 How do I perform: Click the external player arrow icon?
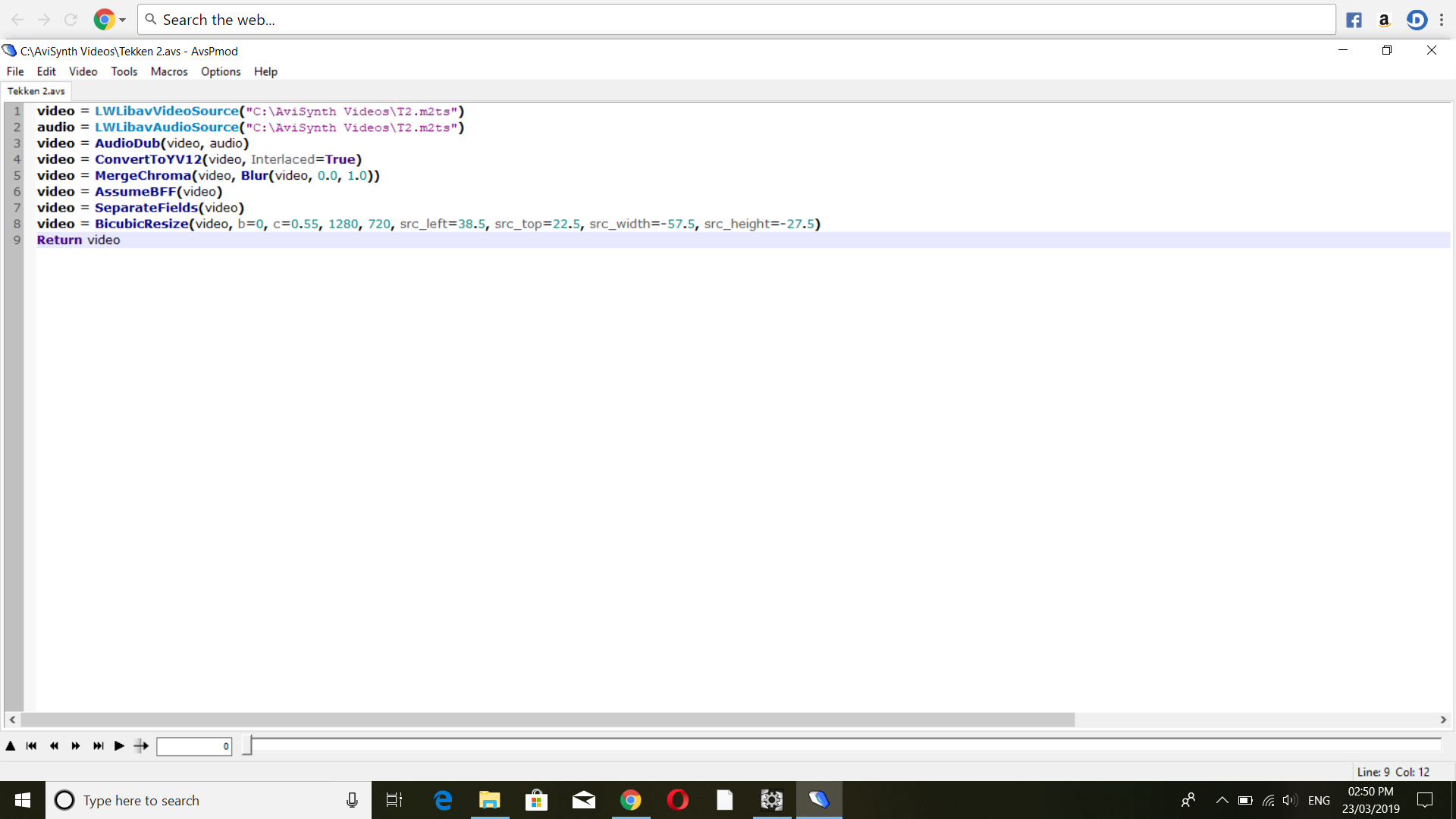pos(141,746)
